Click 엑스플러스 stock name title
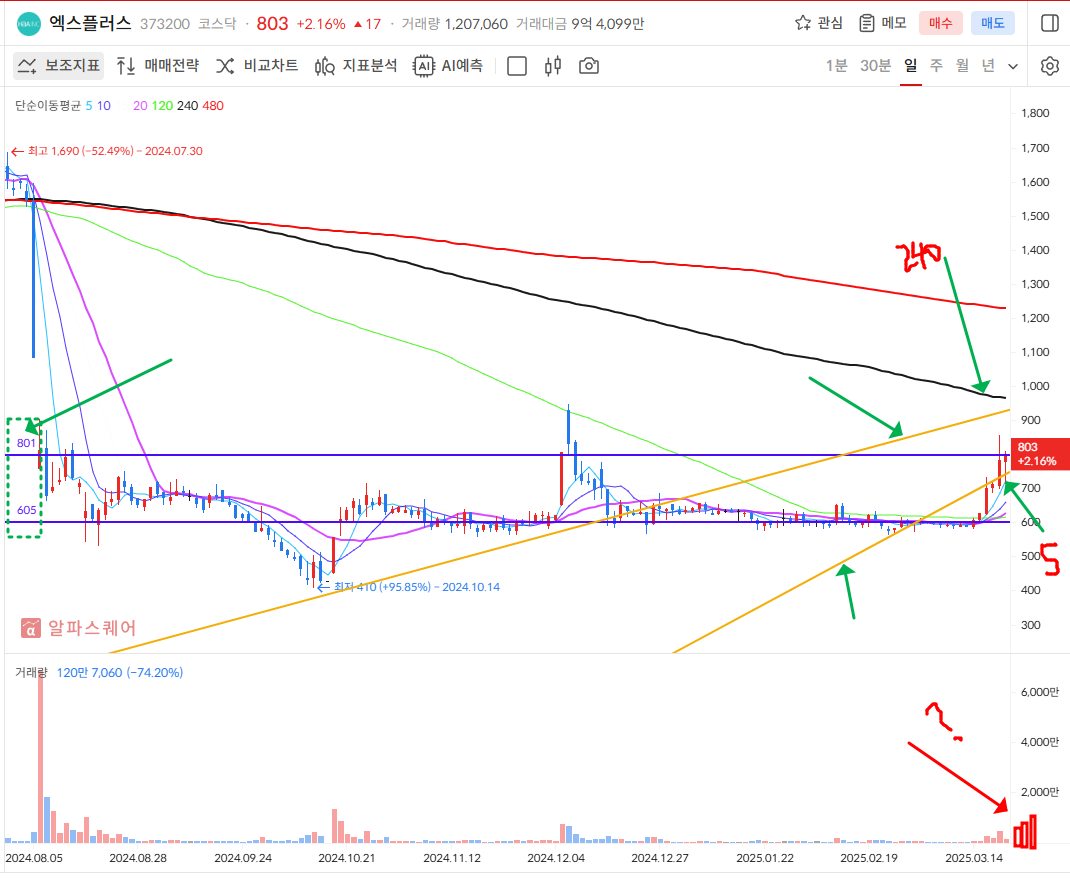This screenshot has height=878, width=1070. [x=90, y=23]
